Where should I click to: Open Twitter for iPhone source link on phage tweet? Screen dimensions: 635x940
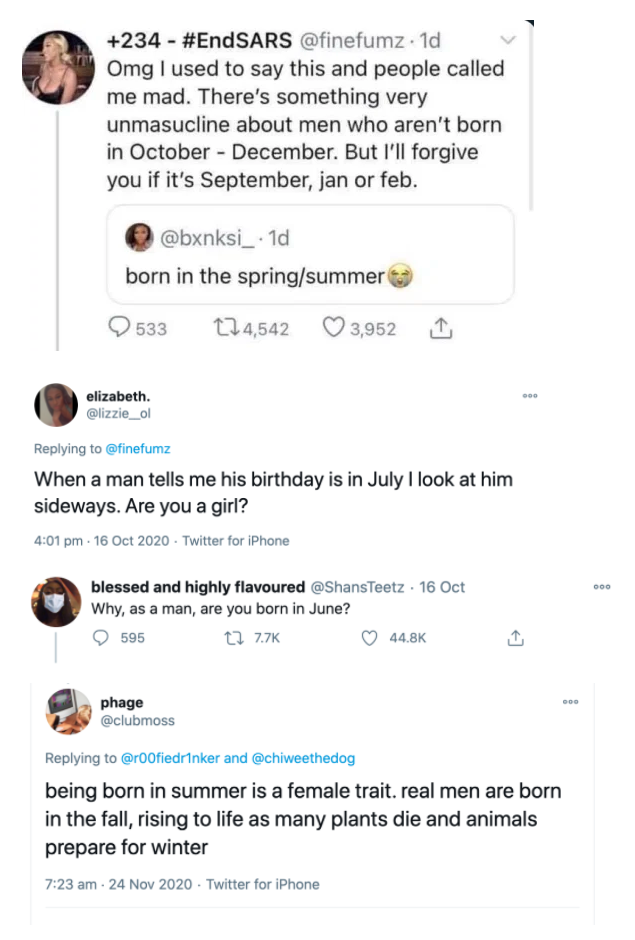tap(263, 884)
